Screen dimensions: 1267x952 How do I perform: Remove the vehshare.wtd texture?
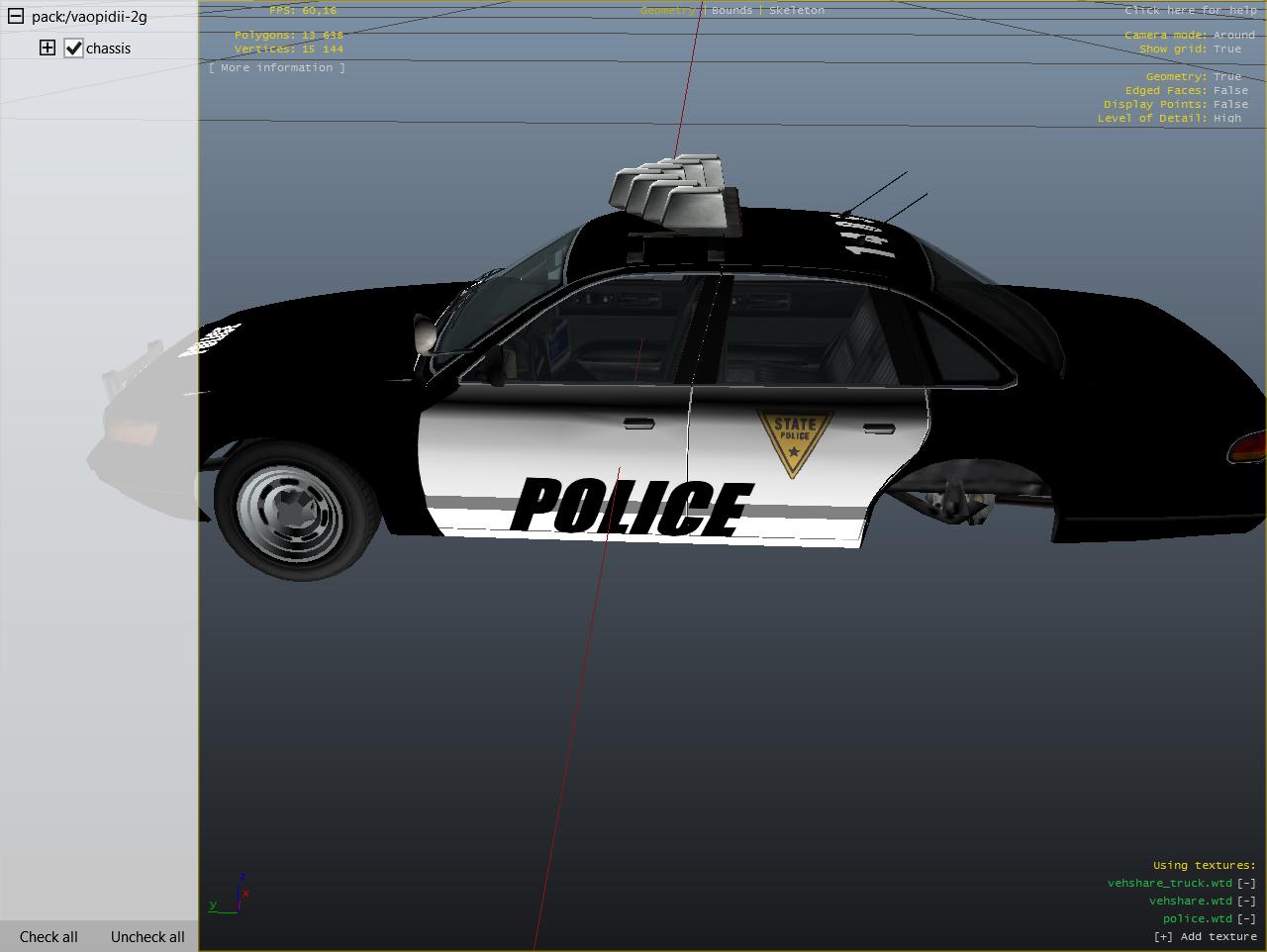tap(1246, 901)
